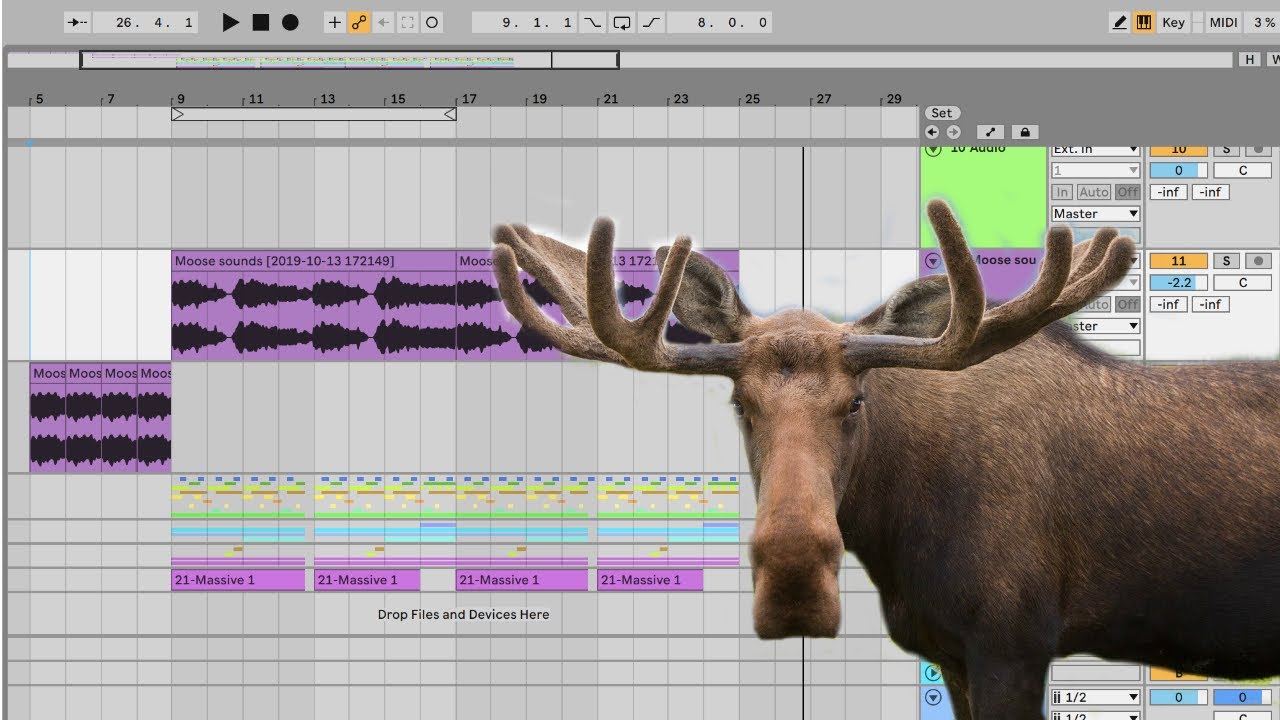Solo track 10
1280x720 pixels.
coord(1226,150)
